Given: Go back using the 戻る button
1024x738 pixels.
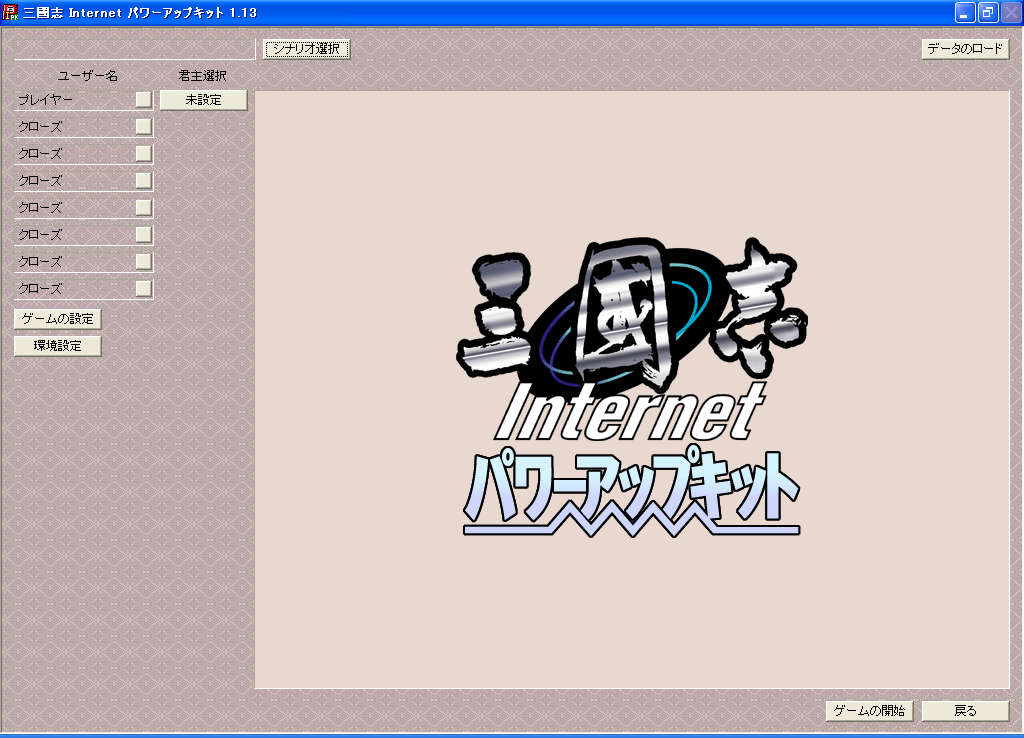Looking at the screenshot, I should point(965,711).
